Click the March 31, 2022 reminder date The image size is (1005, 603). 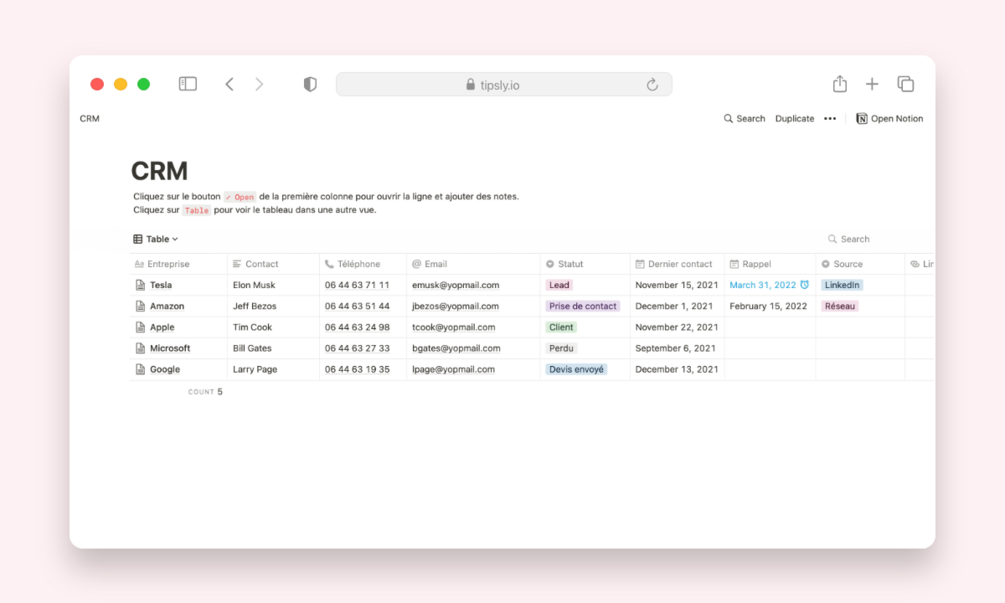(x=762, y=285)
